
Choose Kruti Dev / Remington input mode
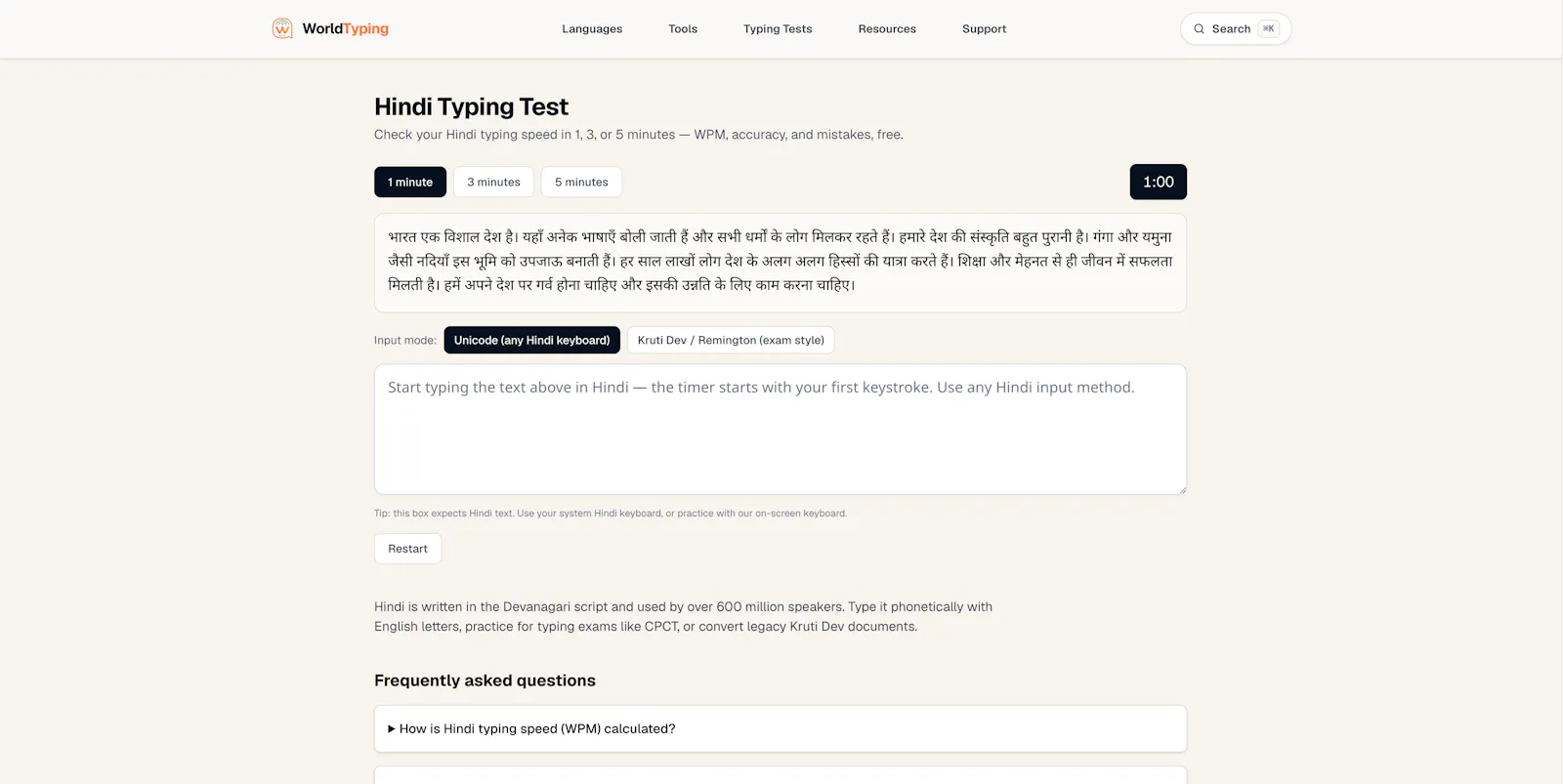731,340
